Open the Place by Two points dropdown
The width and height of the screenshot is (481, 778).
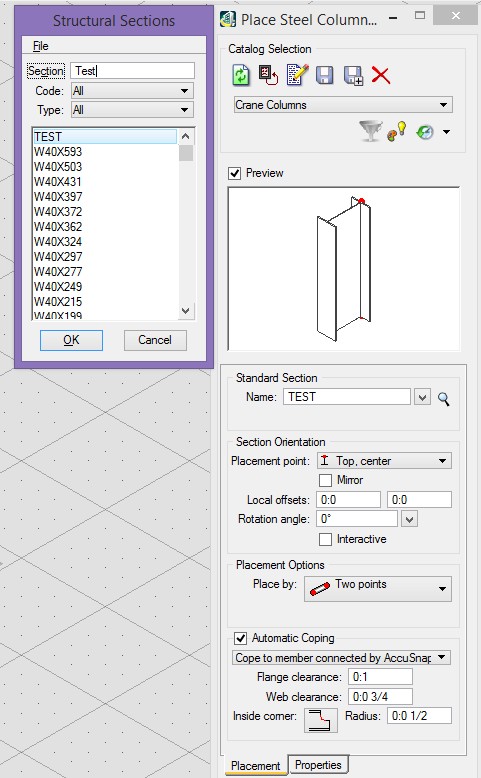pyautogui.click(x=378, y=588)
